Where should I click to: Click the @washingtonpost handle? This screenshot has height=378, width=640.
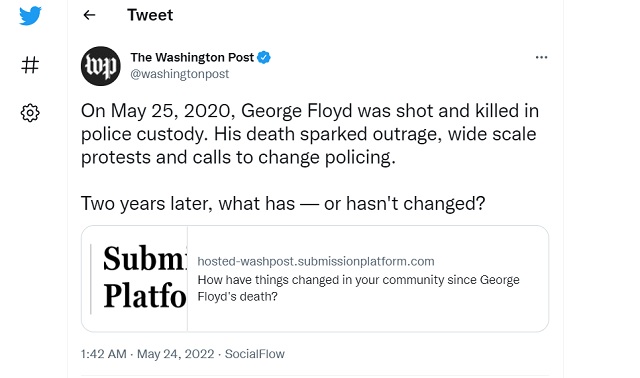(x=180, y=74)
